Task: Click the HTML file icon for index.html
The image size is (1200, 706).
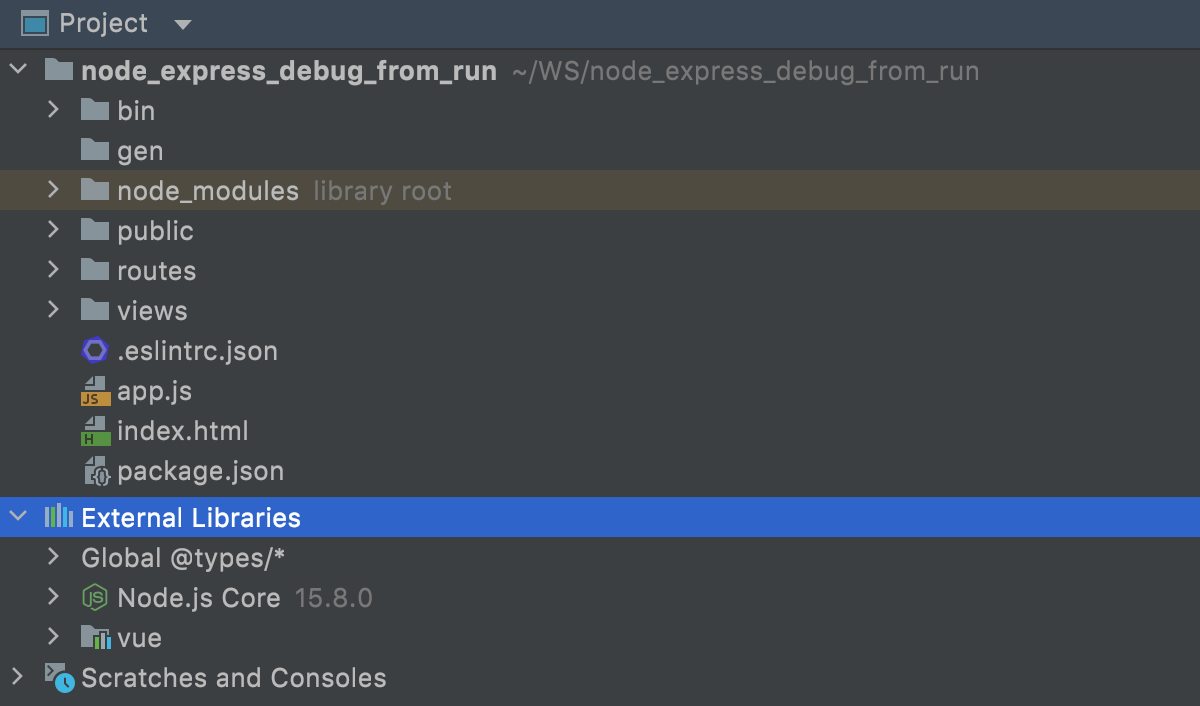Action: coord(94,430)
